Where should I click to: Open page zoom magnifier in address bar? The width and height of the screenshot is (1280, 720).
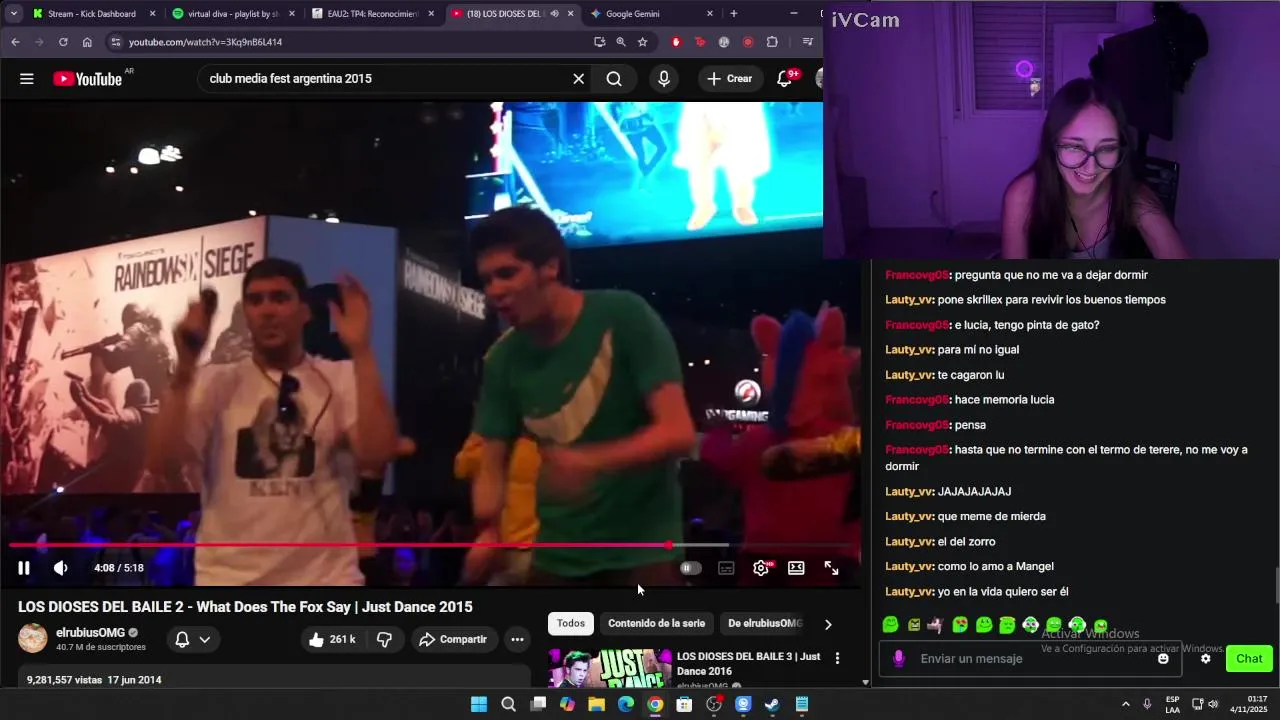coord(621,42)
